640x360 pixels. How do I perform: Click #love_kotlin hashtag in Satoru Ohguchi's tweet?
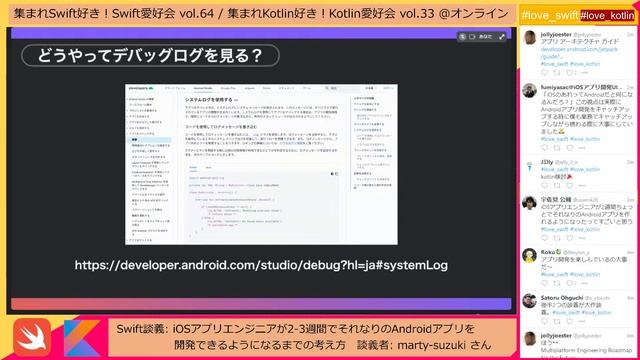[x=596, y=313]
